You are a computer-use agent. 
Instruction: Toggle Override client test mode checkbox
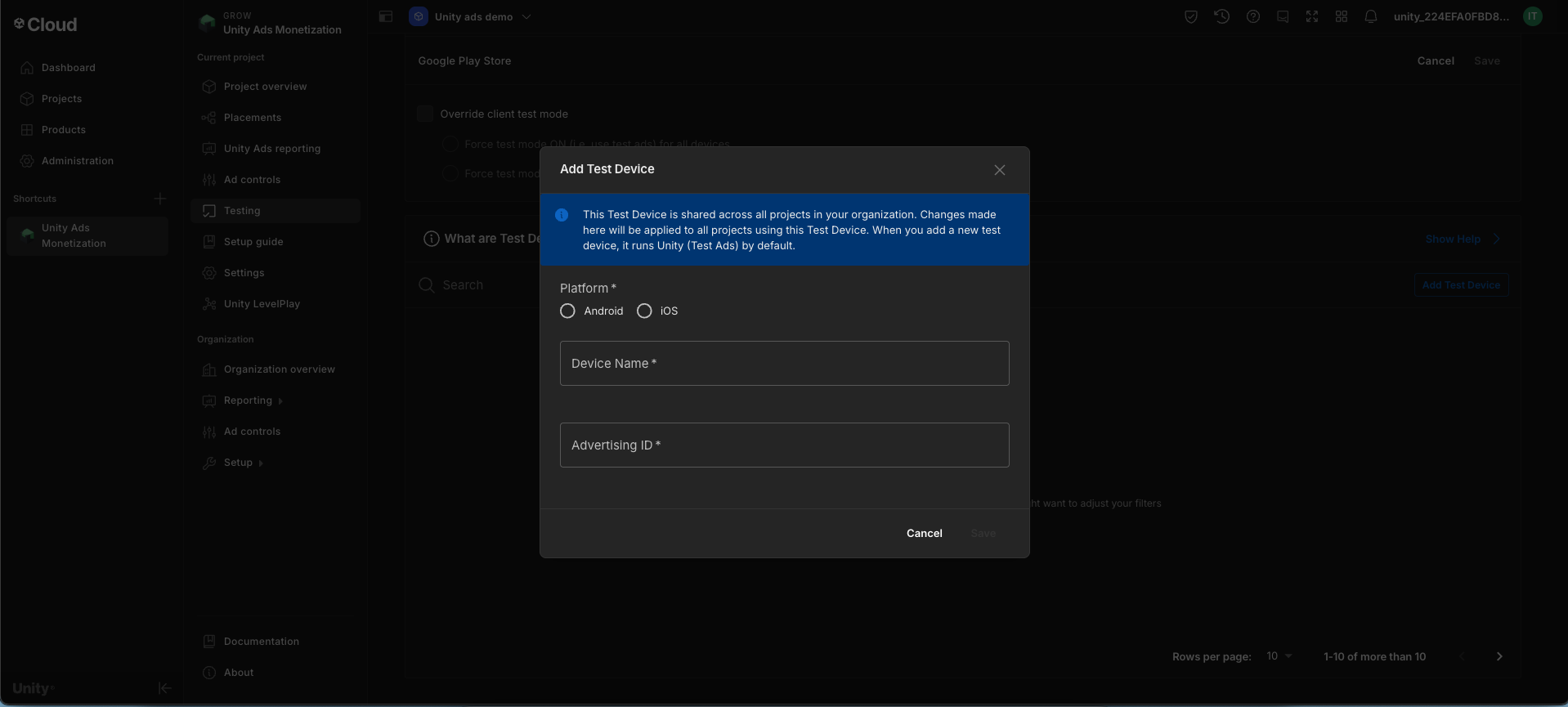(425, 114)
